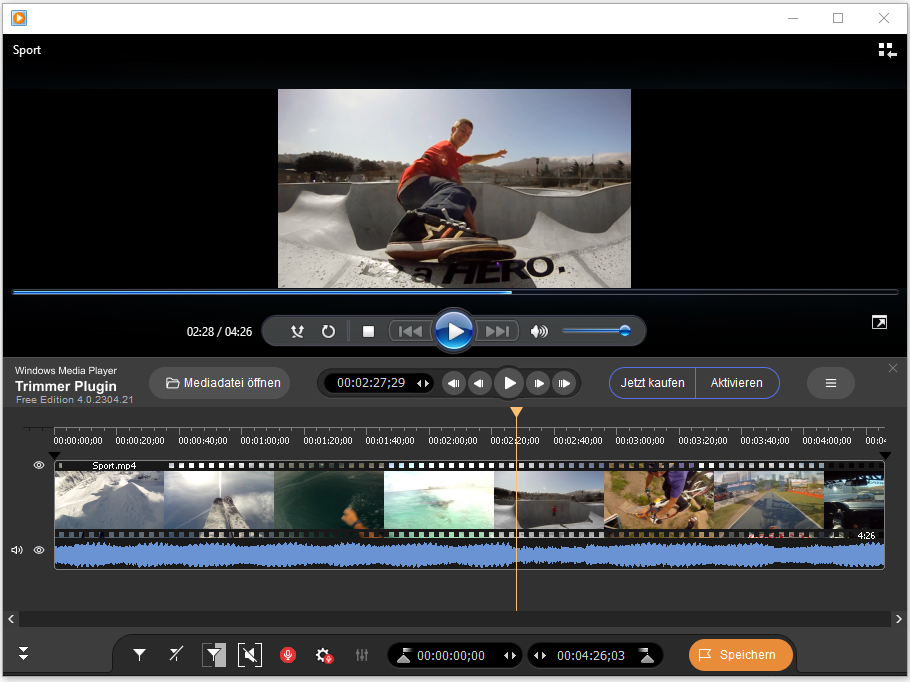Skip to previous track in Media Player
The height and width of the screenshot is (682, 910).
click(x=410, y=331)
